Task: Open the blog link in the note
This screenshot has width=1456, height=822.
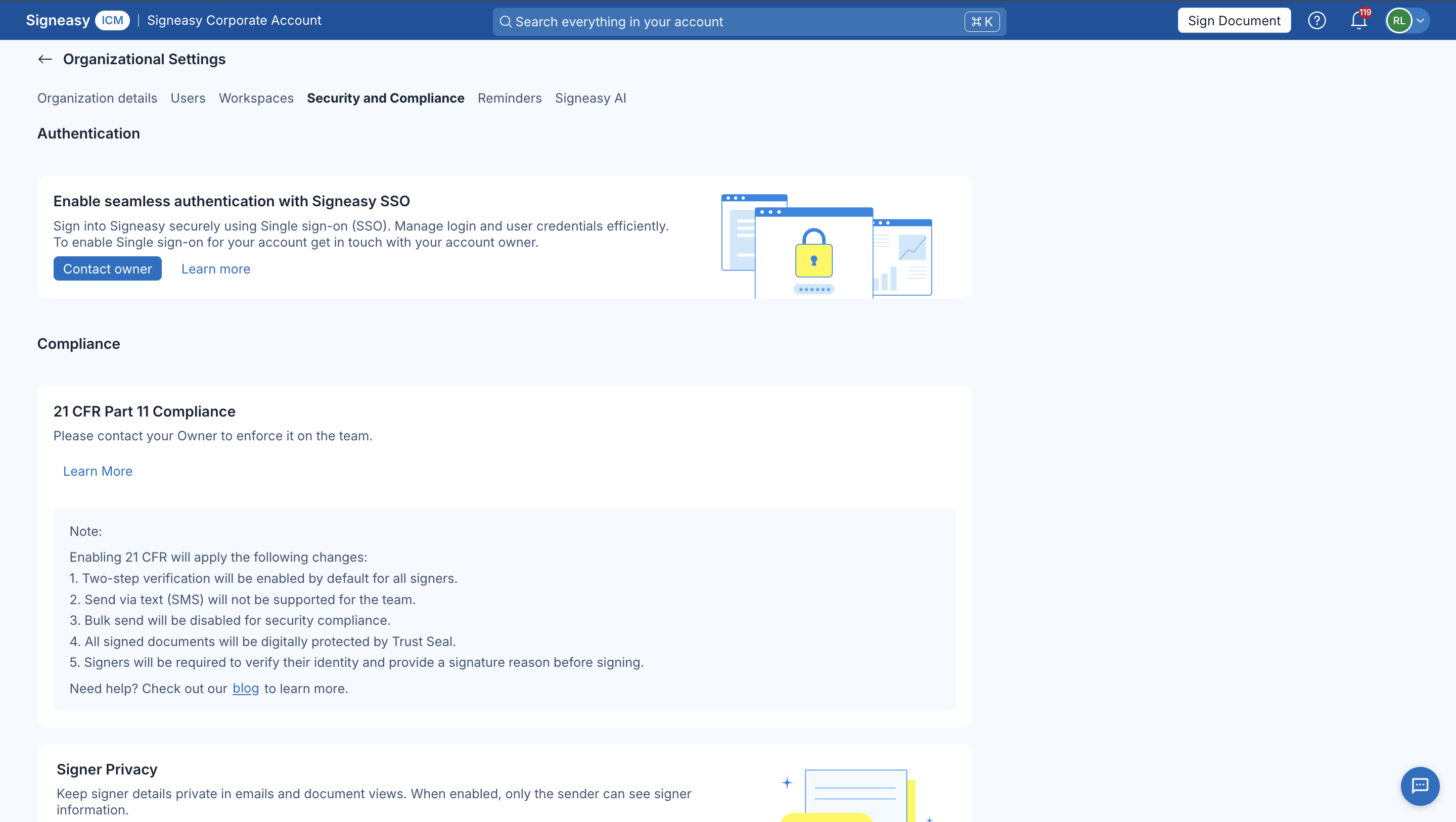Action: (x=245, y=689)
